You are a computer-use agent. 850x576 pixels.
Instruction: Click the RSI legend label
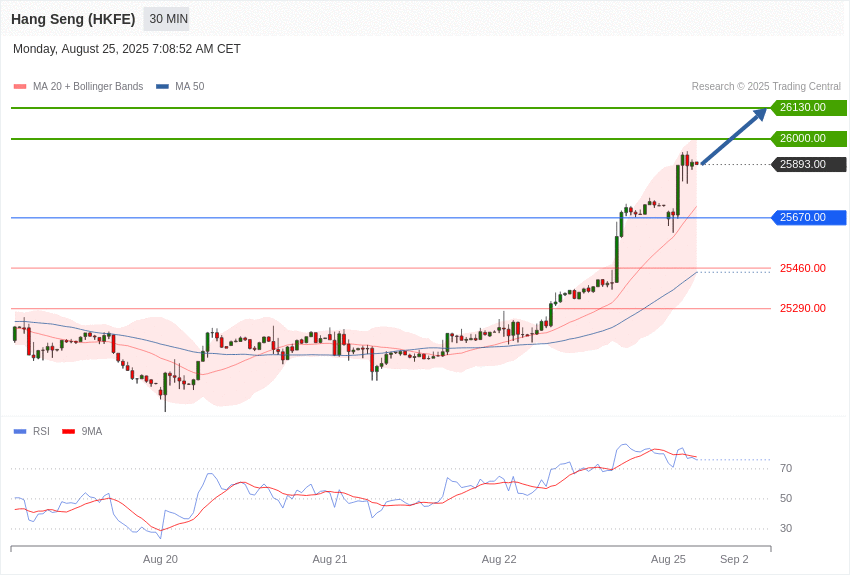41,431
